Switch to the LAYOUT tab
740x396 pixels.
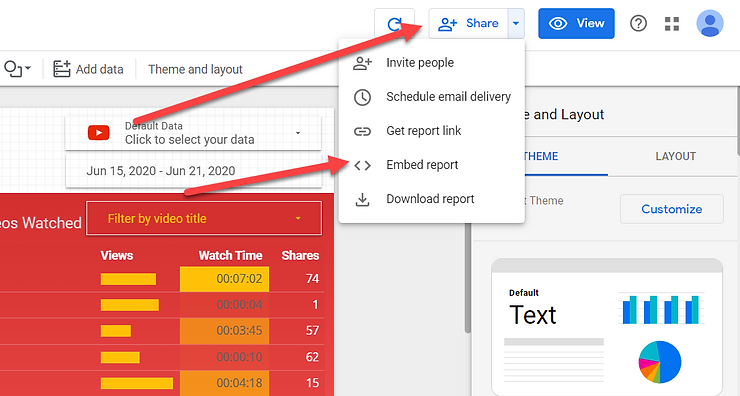(x=675, y=156)
